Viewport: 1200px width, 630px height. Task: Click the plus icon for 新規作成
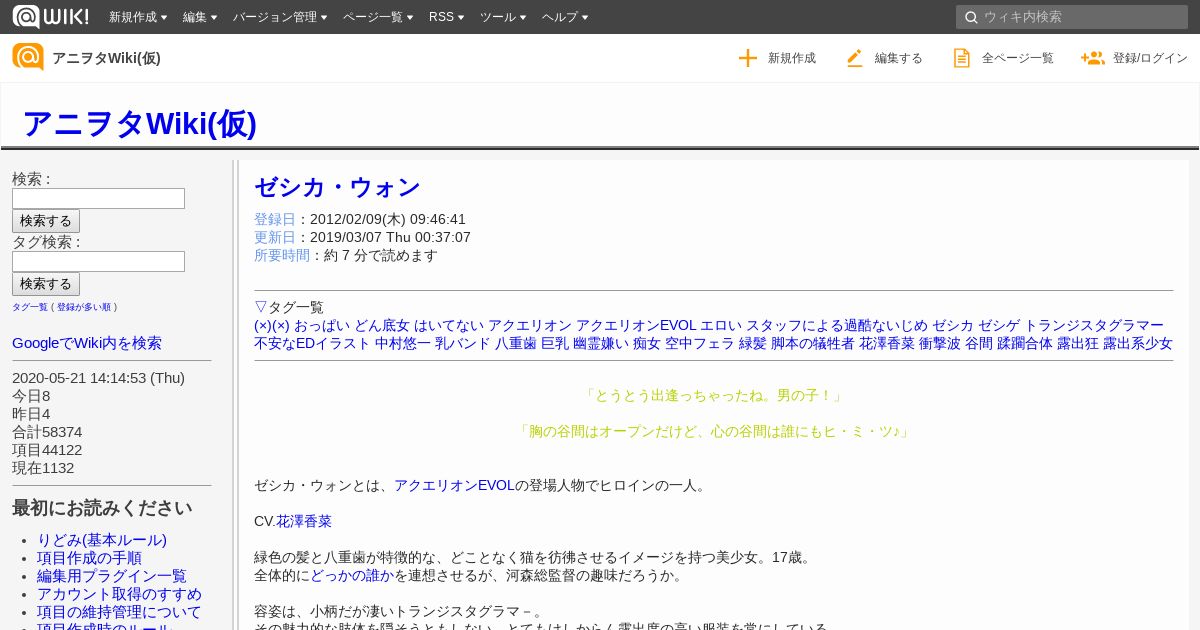pos(748,58)
